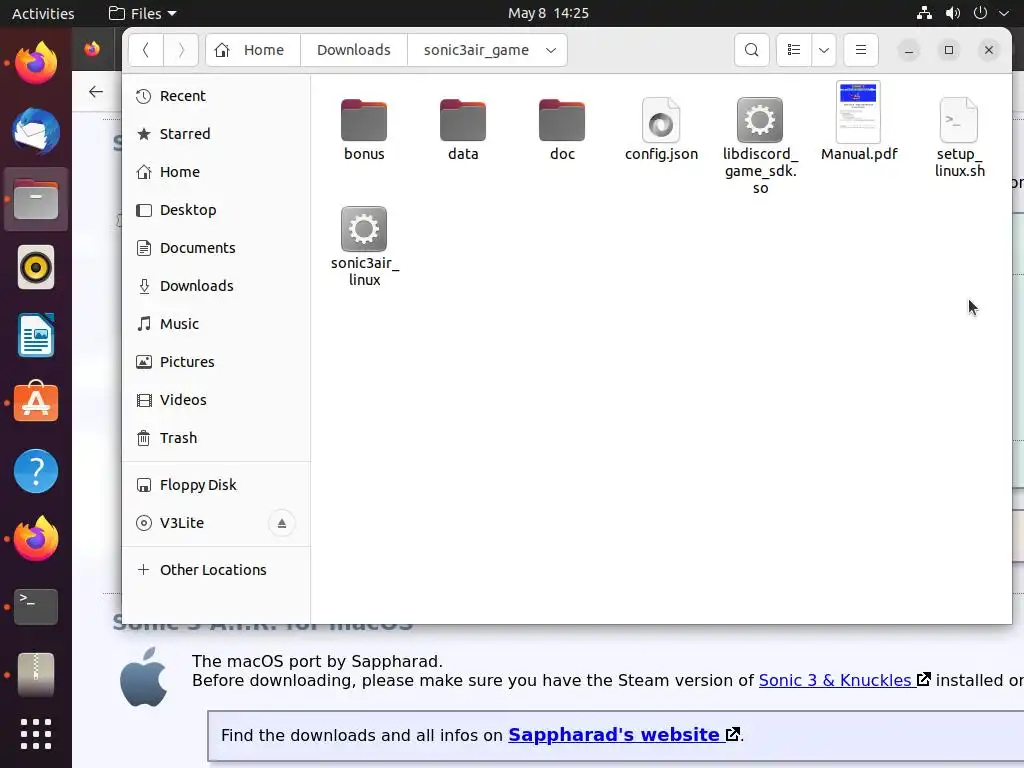Open the Files app menu in top bar
The image size is (1024, 768).
pyautogui.click(x=142, y=13)
